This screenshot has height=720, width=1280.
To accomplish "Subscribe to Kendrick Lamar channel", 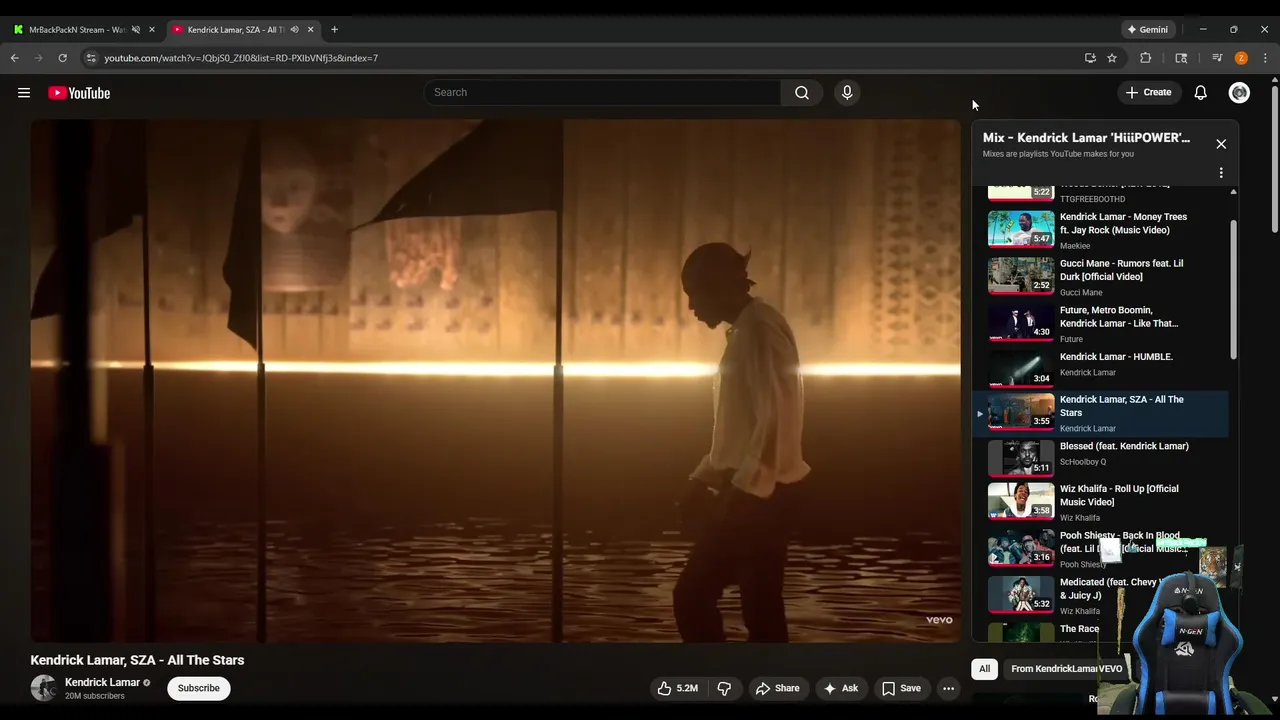I will pyautogui.click(x=199, y=688).
